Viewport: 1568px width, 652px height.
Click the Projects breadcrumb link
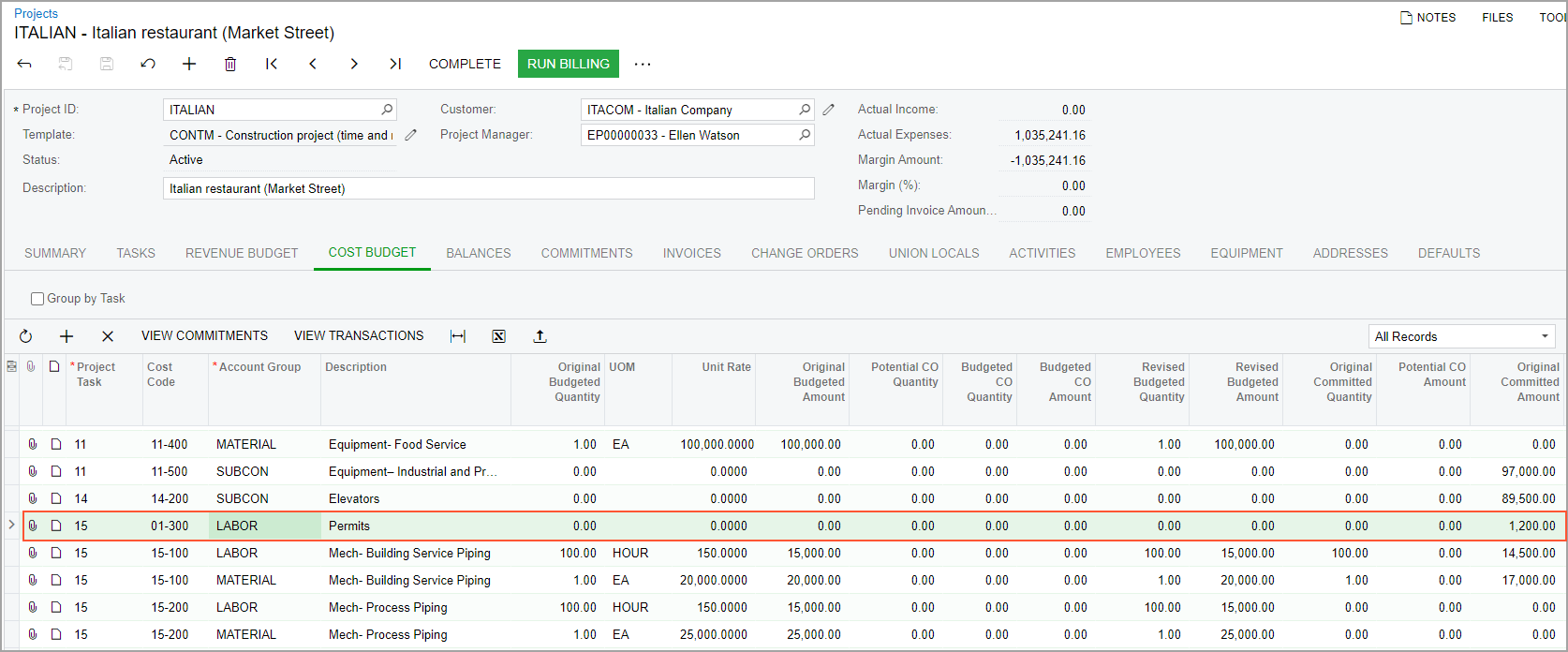[36, 13]
